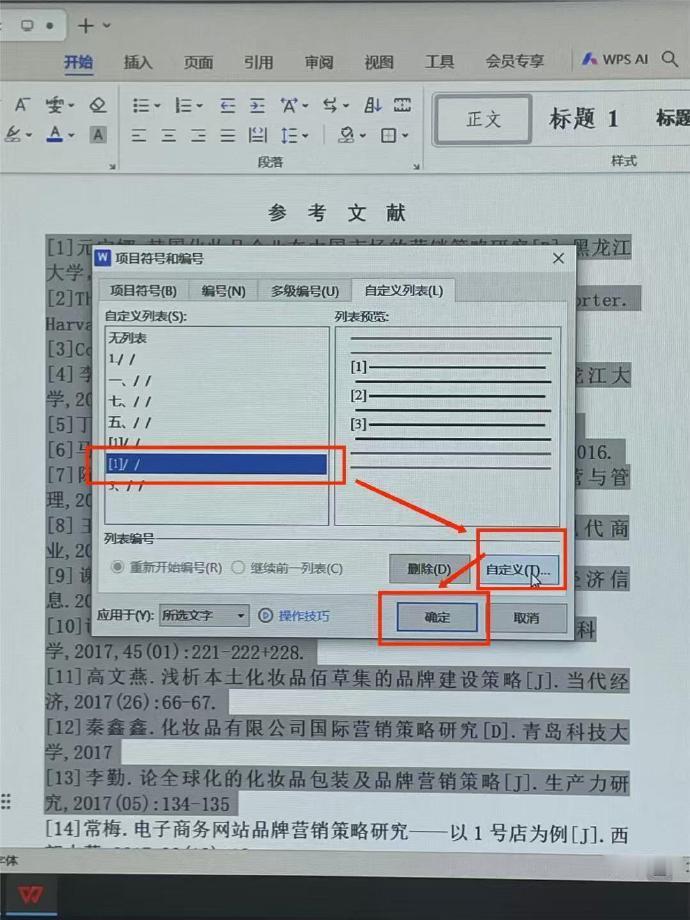The height and width of the screenshot is (920, 690).
Task: Select the 继续前一列表 radio button
Action: point(238,567)
